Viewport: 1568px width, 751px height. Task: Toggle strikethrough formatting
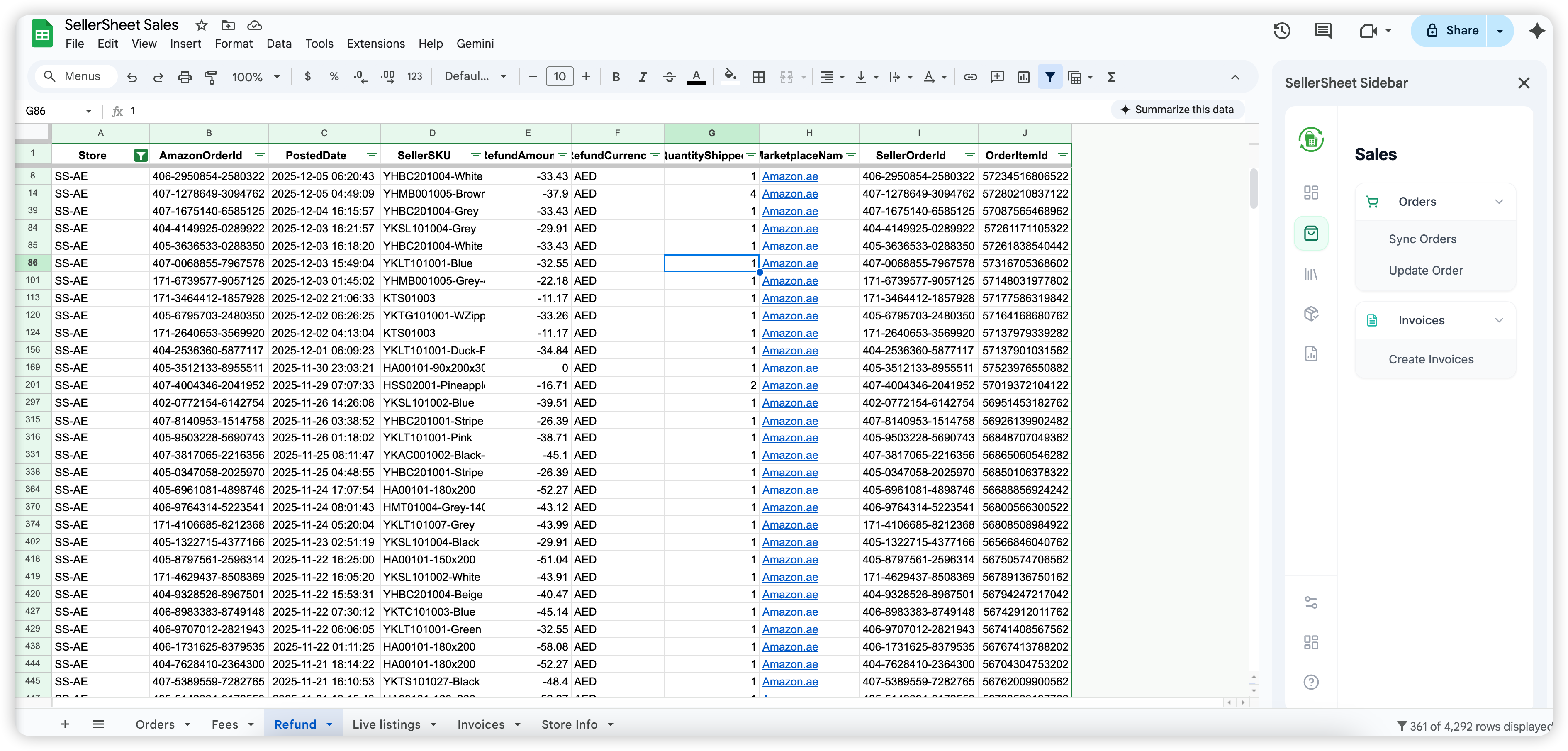(x=669, y=77)
